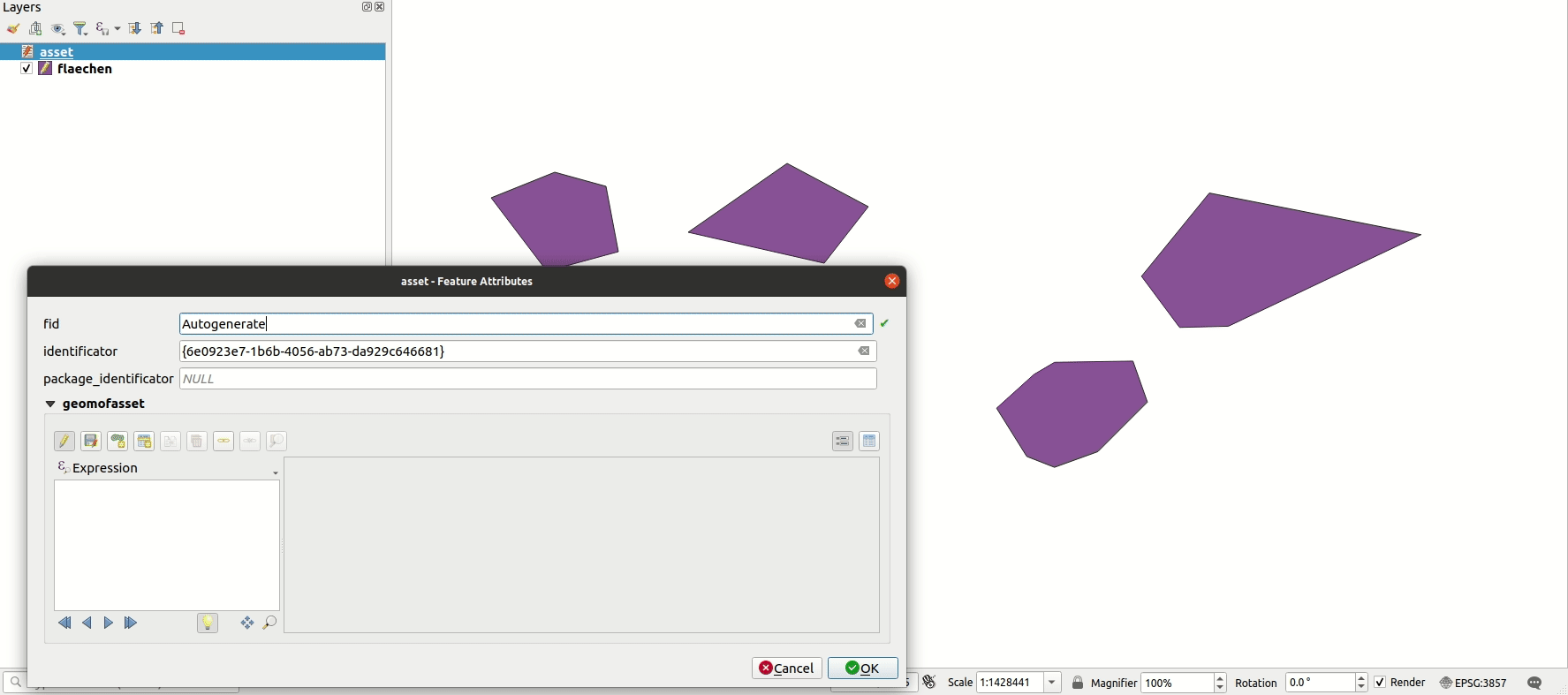Open the Filter Legend funnel menu

(80, 29)
